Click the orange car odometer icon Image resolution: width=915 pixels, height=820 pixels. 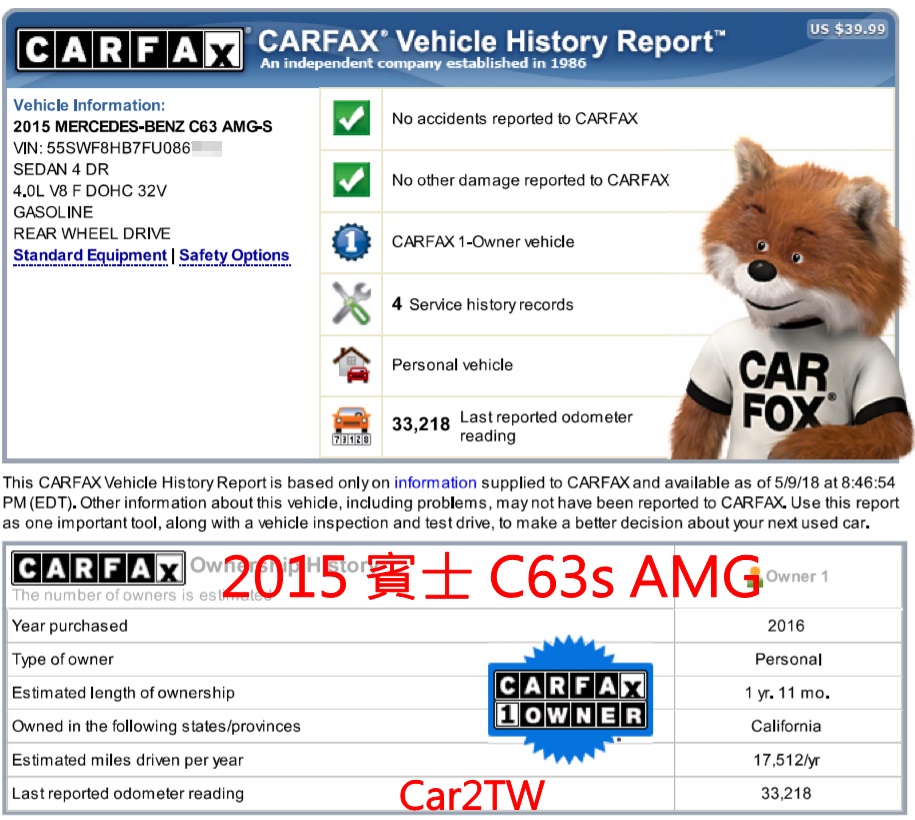[351, 426]
